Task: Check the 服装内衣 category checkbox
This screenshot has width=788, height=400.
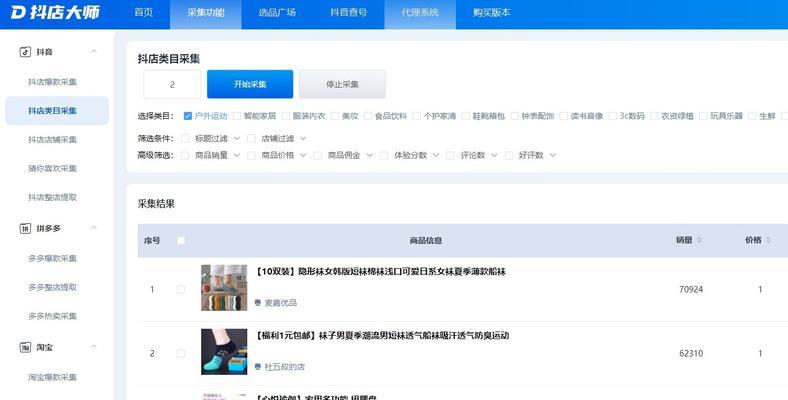Action: pos(286,116)
